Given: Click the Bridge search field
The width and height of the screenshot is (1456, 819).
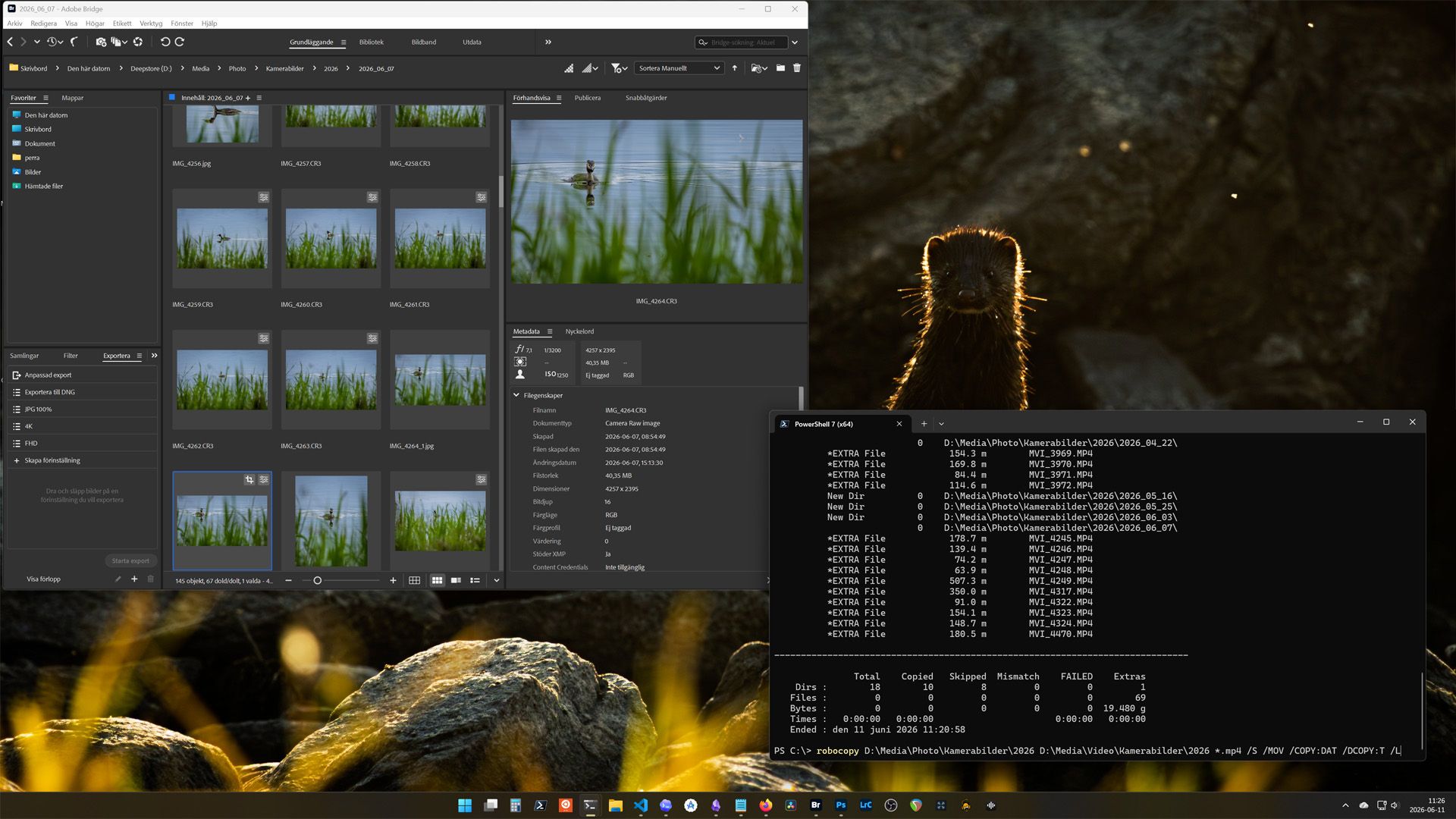Looking at the screenshot, I should point(742,42).
